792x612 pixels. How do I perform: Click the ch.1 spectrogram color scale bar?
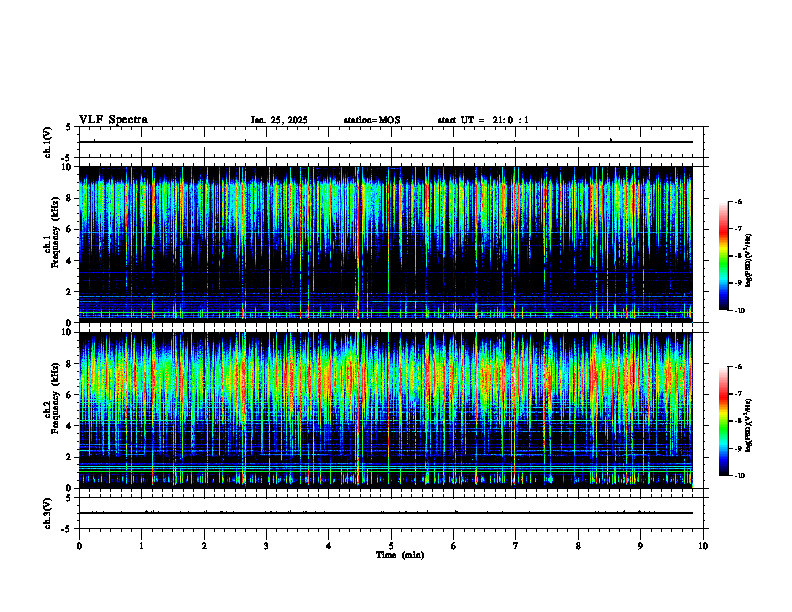coord(724,256)
